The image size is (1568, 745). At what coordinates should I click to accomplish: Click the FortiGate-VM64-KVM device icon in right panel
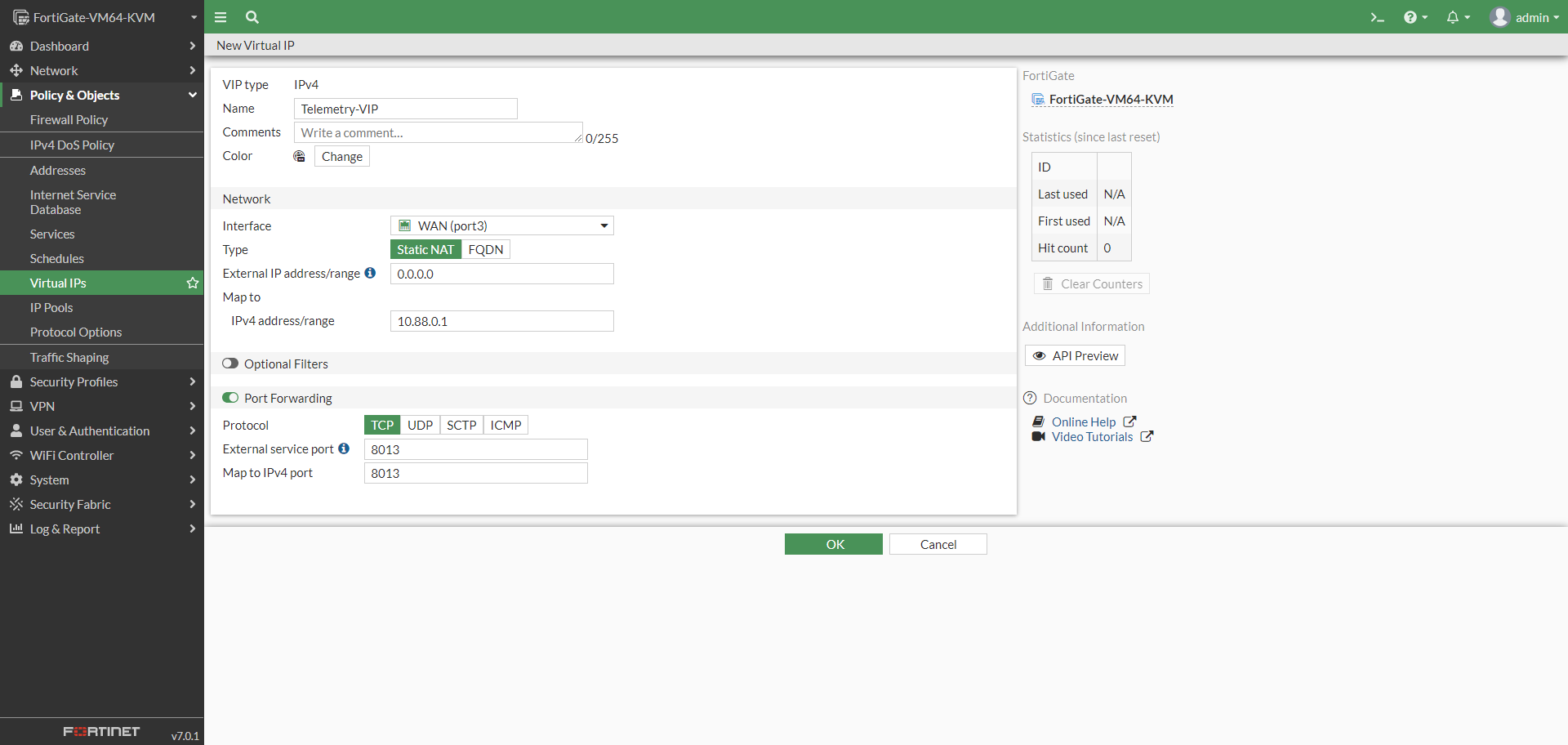click(1038, 100)
